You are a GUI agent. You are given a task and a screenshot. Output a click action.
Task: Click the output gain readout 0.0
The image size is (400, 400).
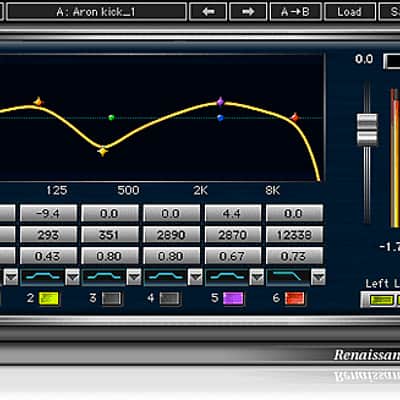click(x=364, y=59)
